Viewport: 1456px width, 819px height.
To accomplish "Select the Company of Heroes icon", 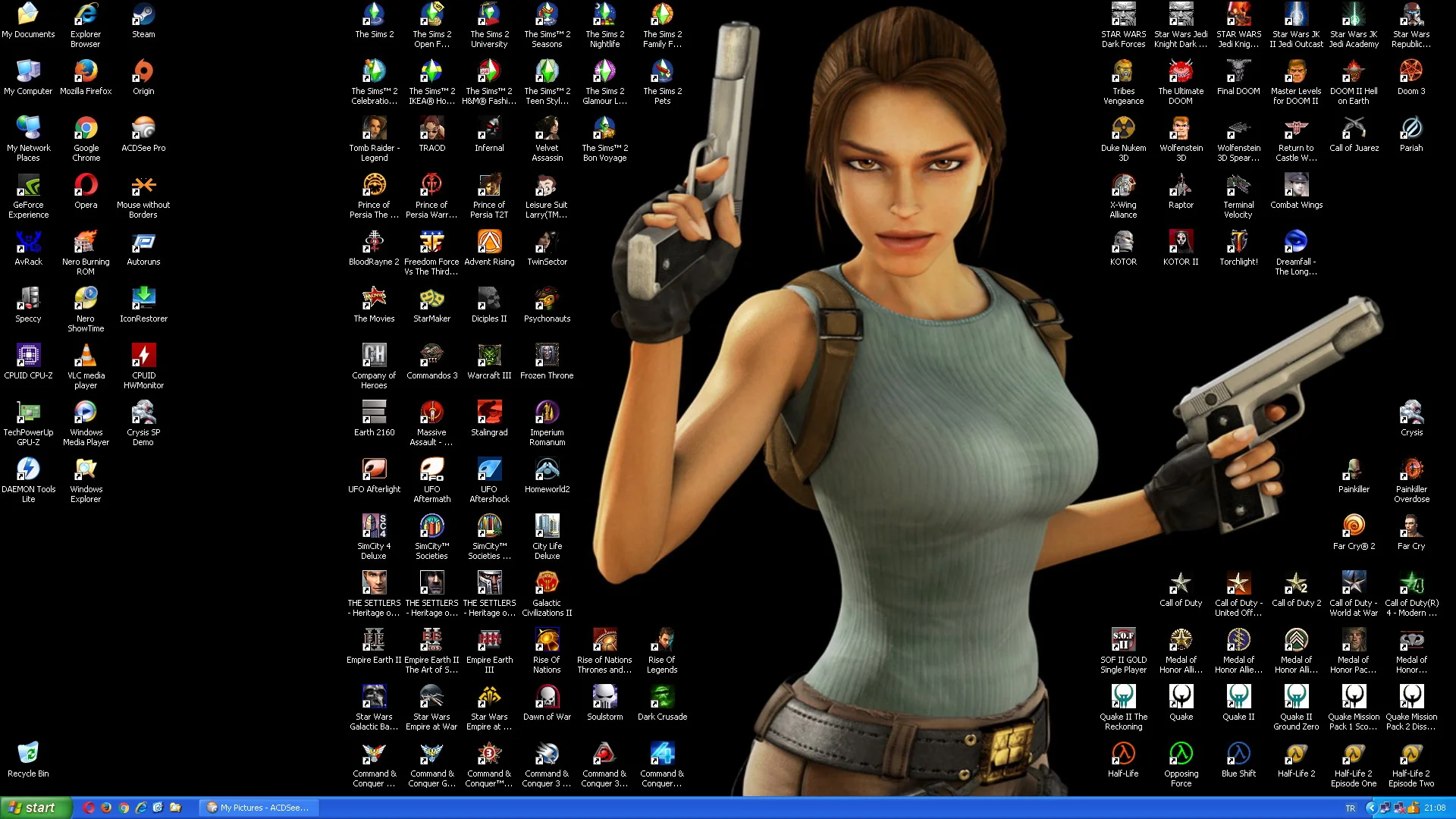I will (374, 367).
